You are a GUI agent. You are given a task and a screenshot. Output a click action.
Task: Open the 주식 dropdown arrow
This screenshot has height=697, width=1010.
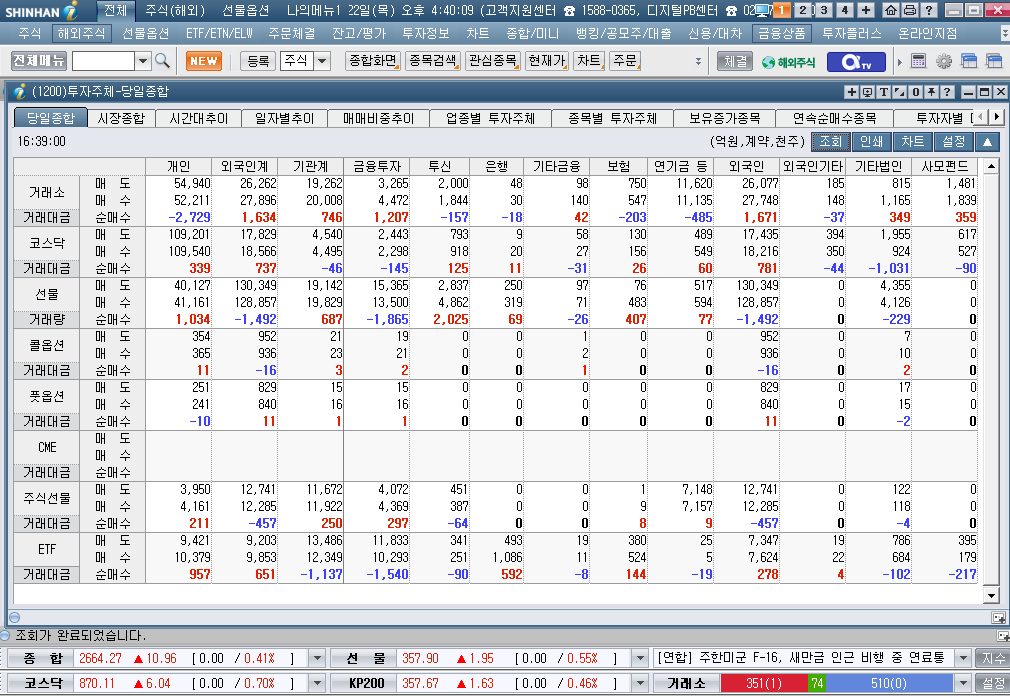pos(322,61)
